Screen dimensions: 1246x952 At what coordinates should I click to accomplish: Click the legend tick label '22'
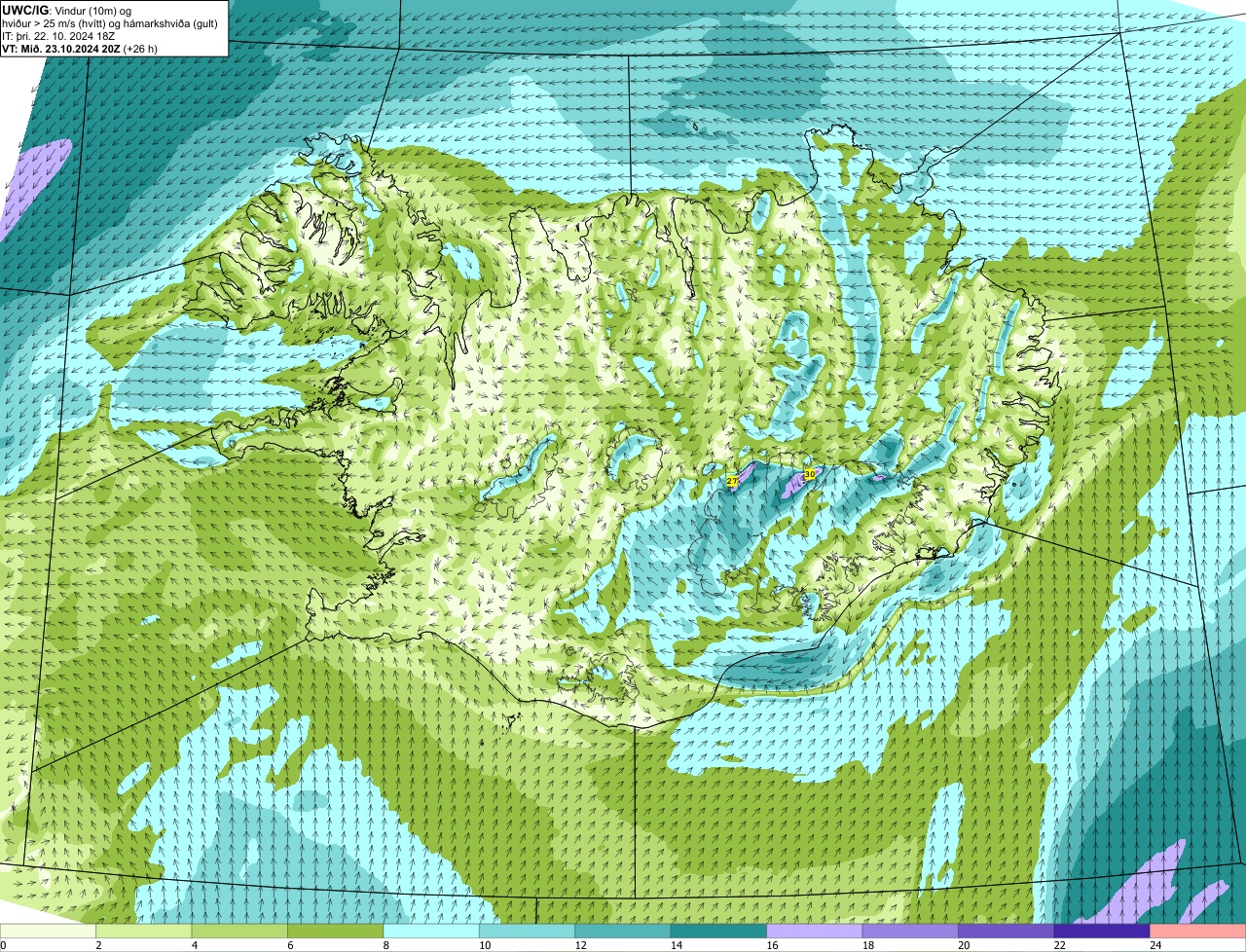[x=1059, y=945]
